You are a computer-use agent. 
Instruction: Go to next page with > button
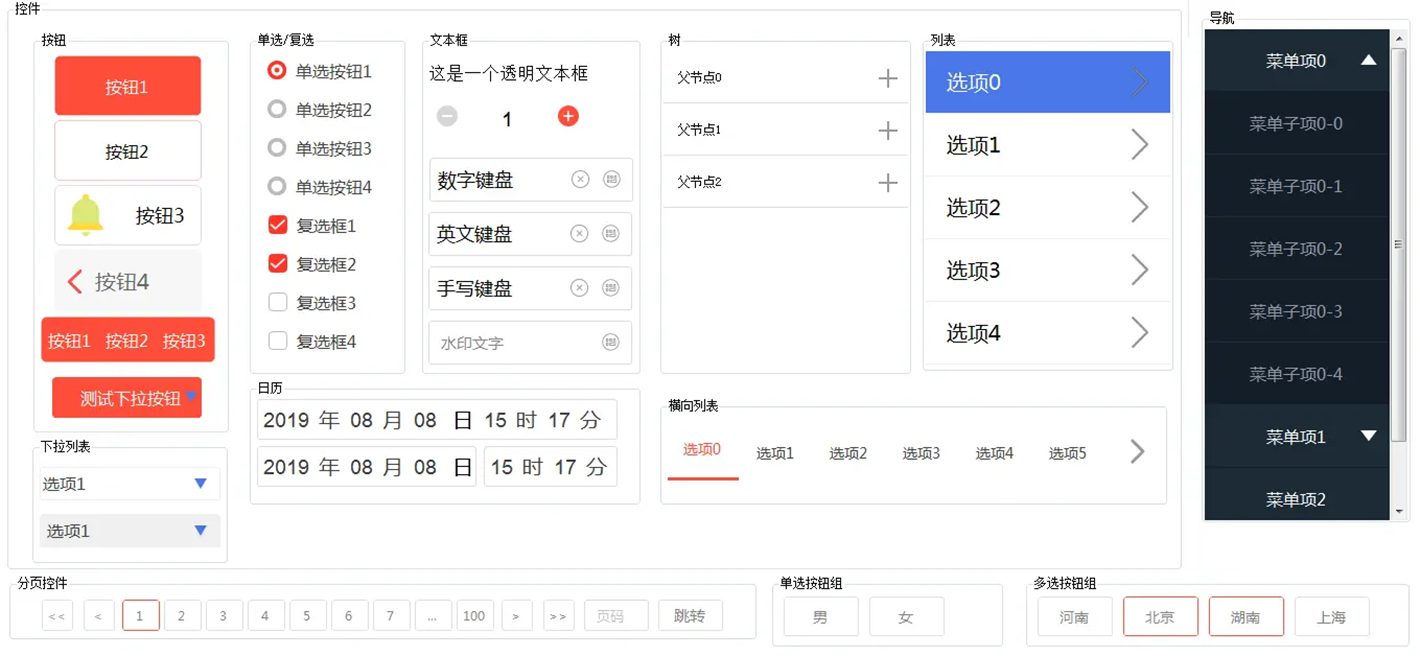[516, 616]
